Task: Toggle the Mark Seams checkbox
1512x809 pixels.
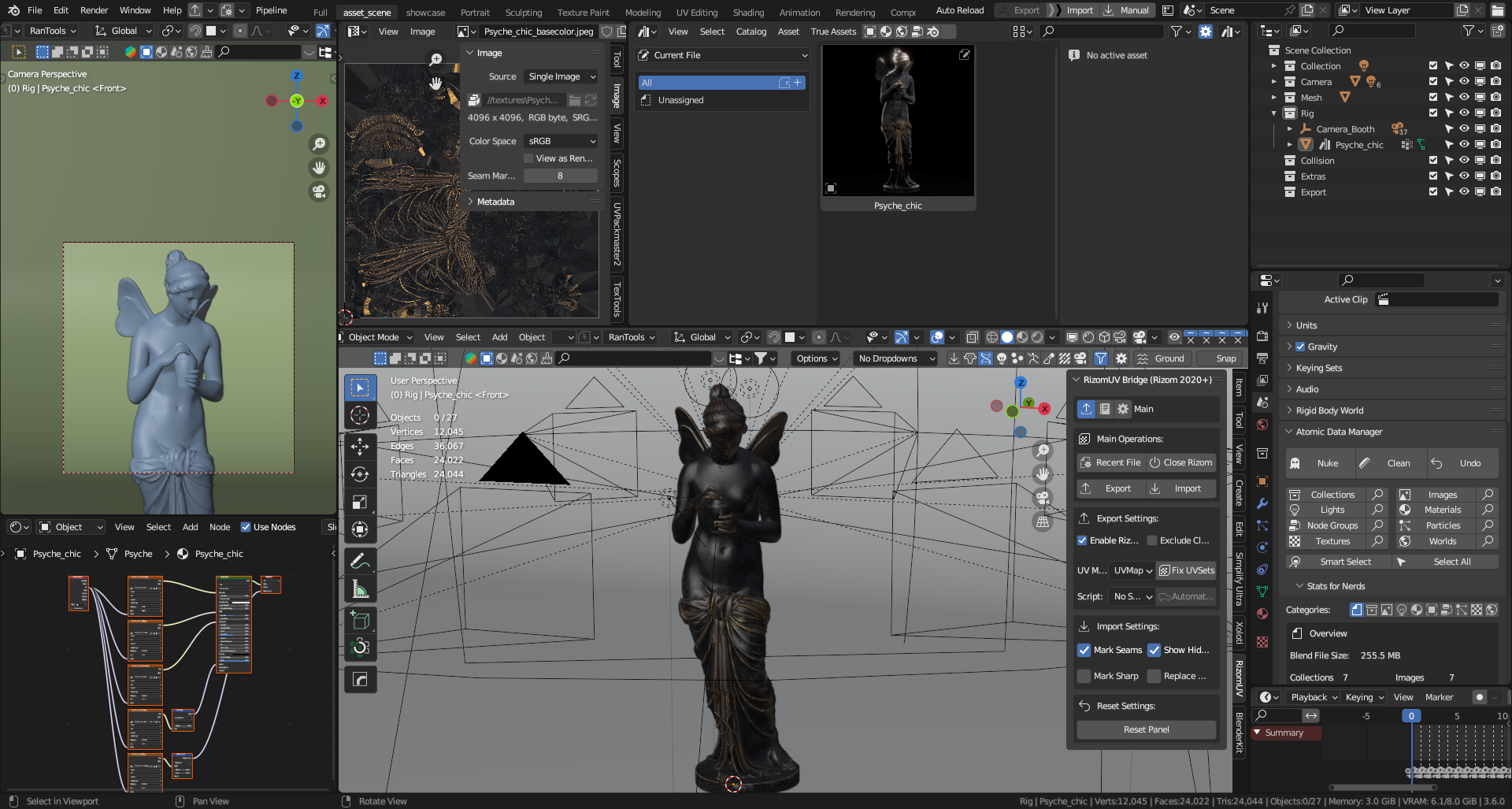Action: click(x=1084, y=650)
